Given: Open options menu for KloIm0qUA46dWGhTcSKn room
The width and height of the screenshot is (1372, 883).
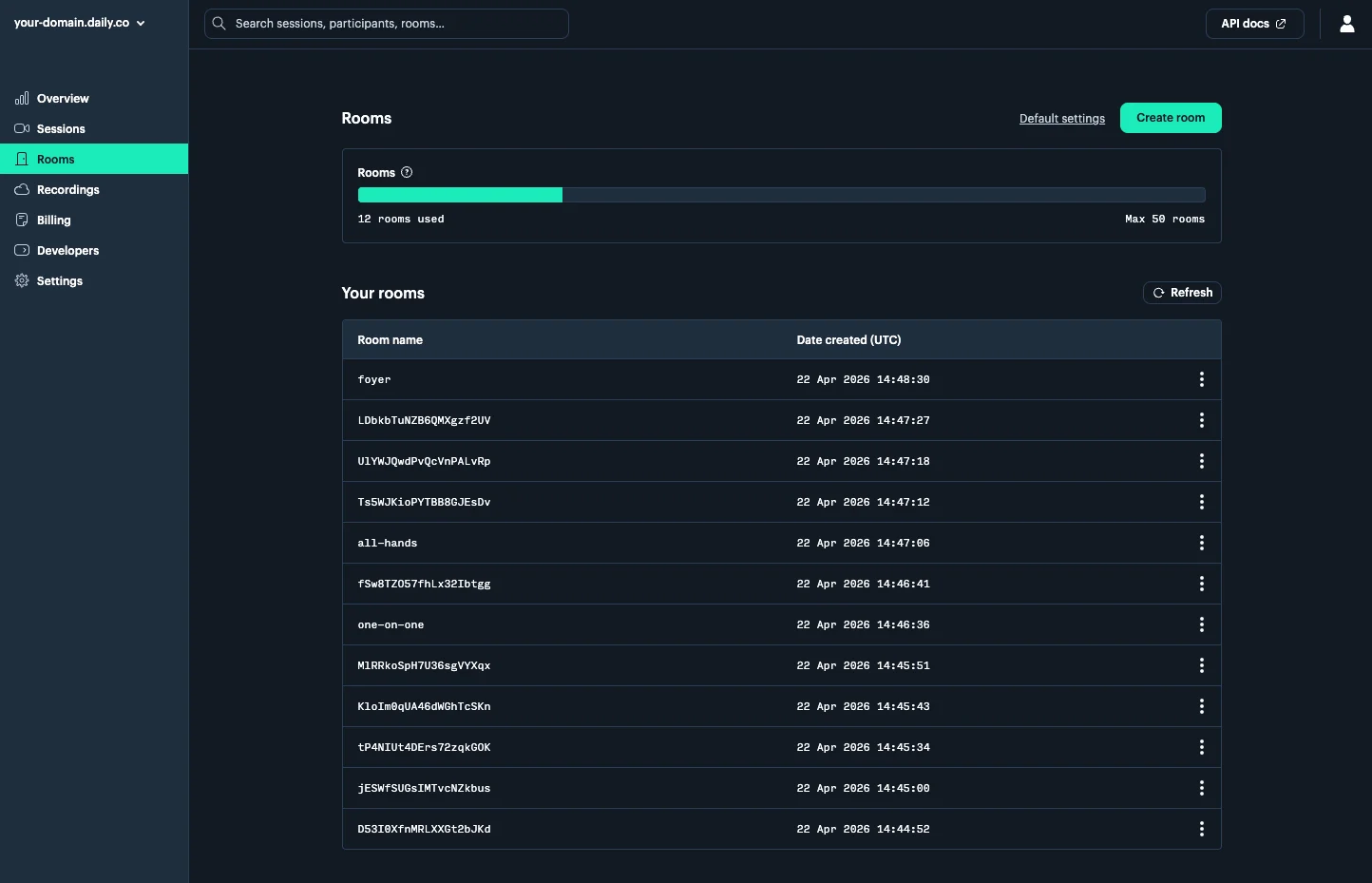Looking at the screenshot, I should coord(1202,706).
